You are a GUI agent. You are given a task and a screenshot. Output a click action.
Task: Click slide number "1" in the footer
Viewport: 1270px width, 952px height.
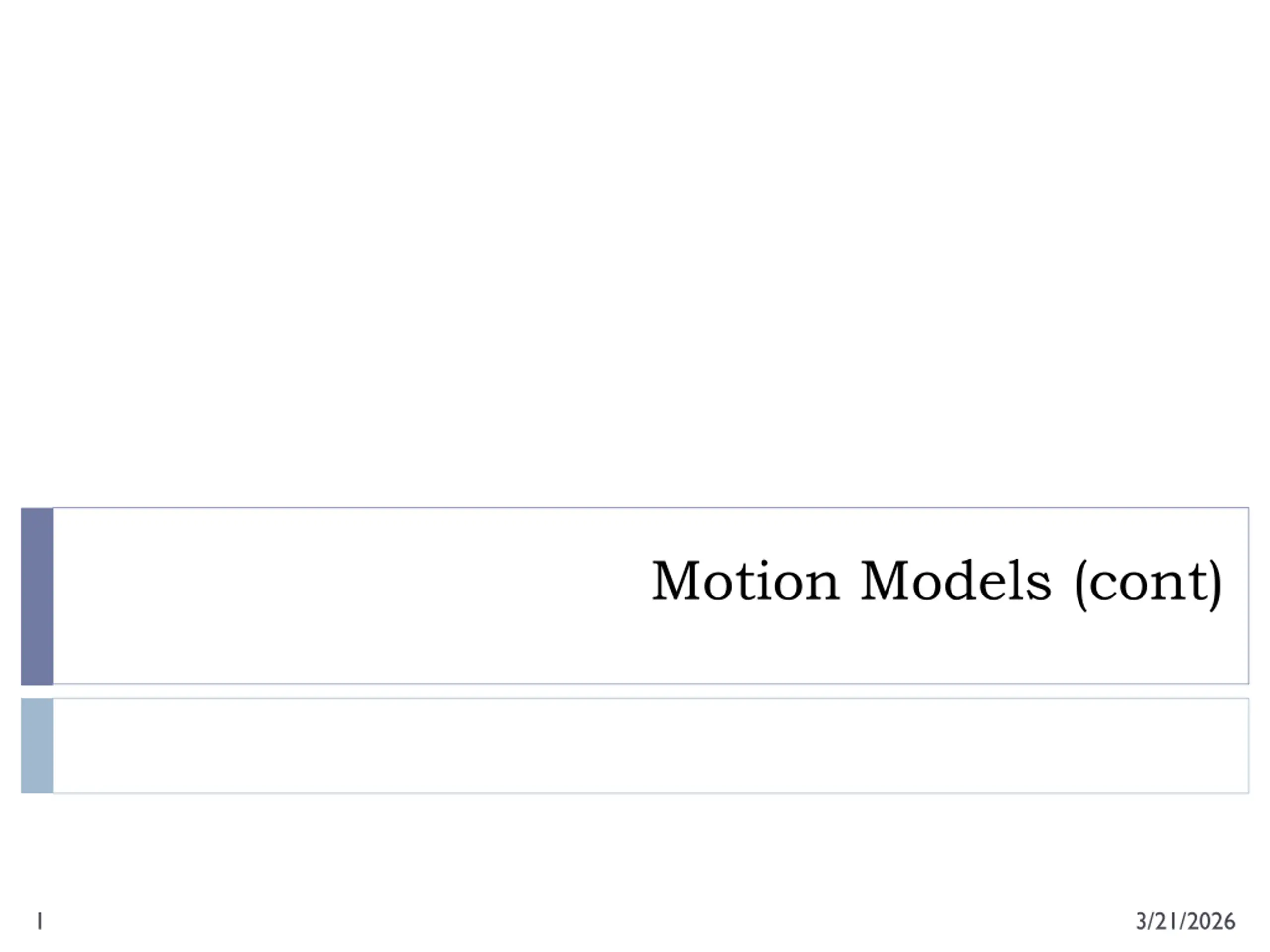click(40, 921)
